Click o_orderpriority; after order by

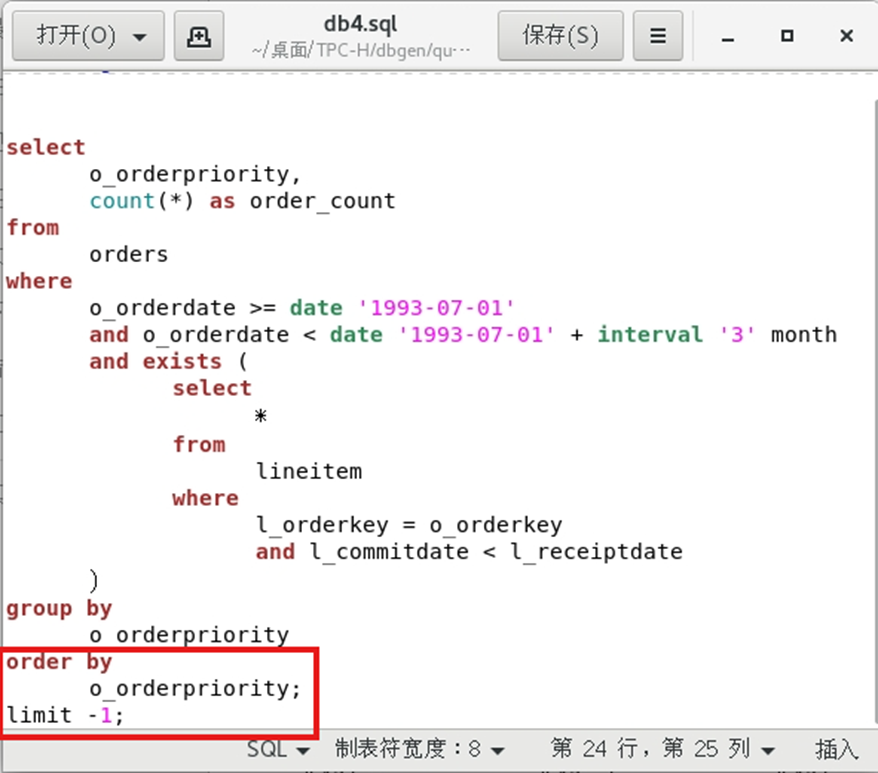tap(195, 688)
